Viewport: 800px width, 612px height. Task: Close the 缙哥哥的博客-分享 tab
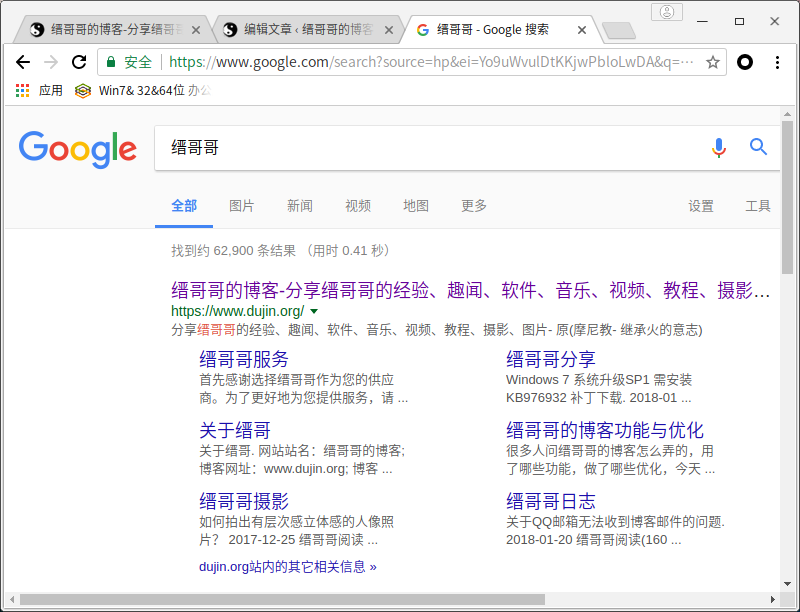(196, 30)
